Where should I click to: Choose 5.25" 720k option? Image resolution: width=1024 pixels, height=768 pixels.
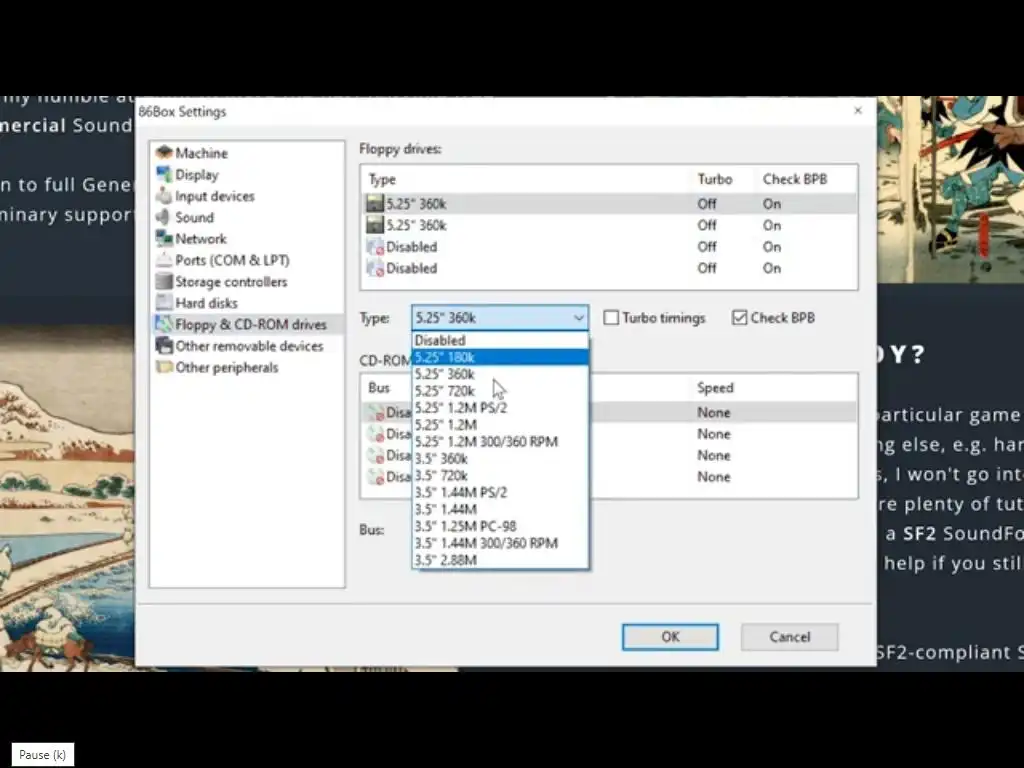pyautogui.click(x=500, y=391)
